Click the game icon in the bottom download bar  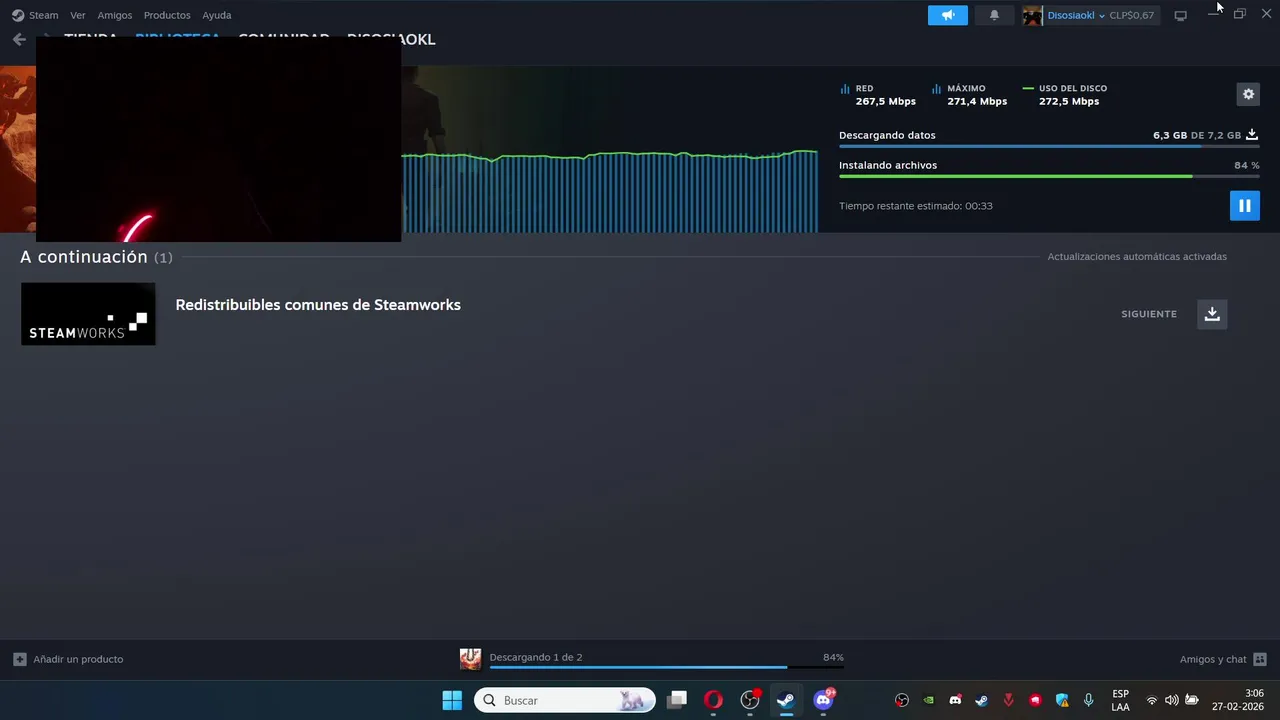[470, 659]
